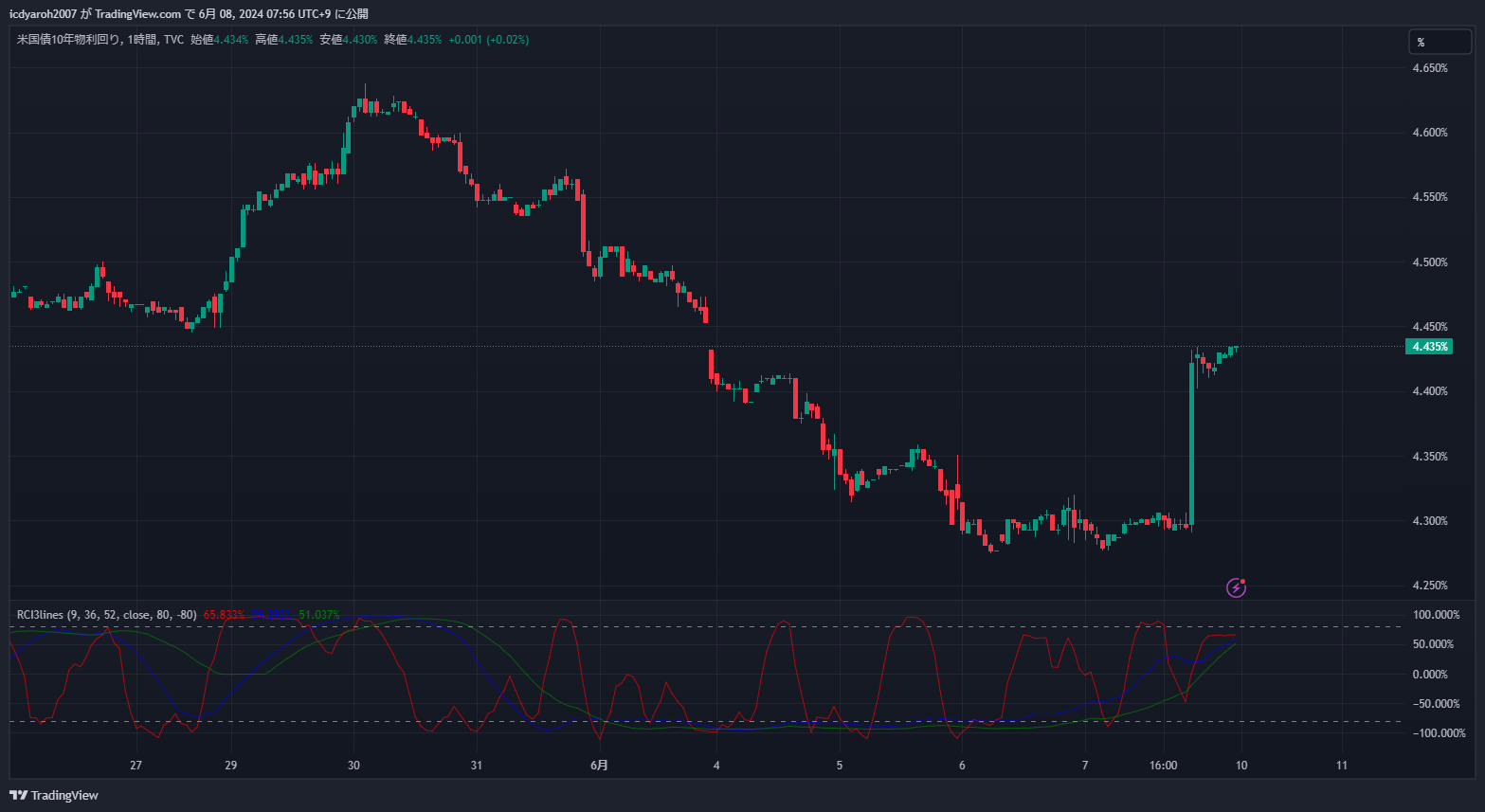Image resolution: width=1485 pixels, height=812 pixels.
Task: Click the date label 29 on time axis
Action: (231, 766)
